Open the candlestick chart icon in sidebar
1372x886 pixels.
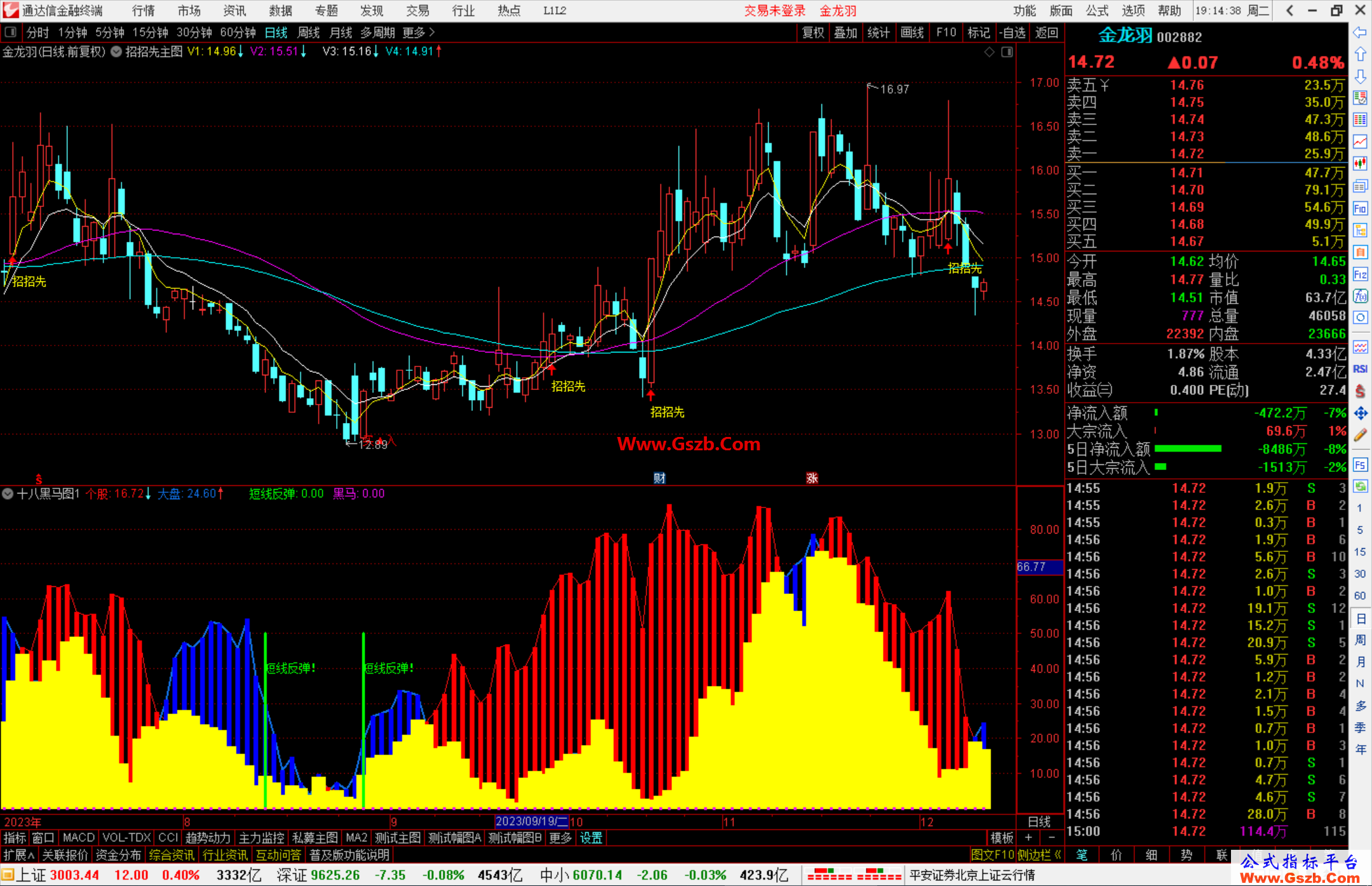[1360, 164]
